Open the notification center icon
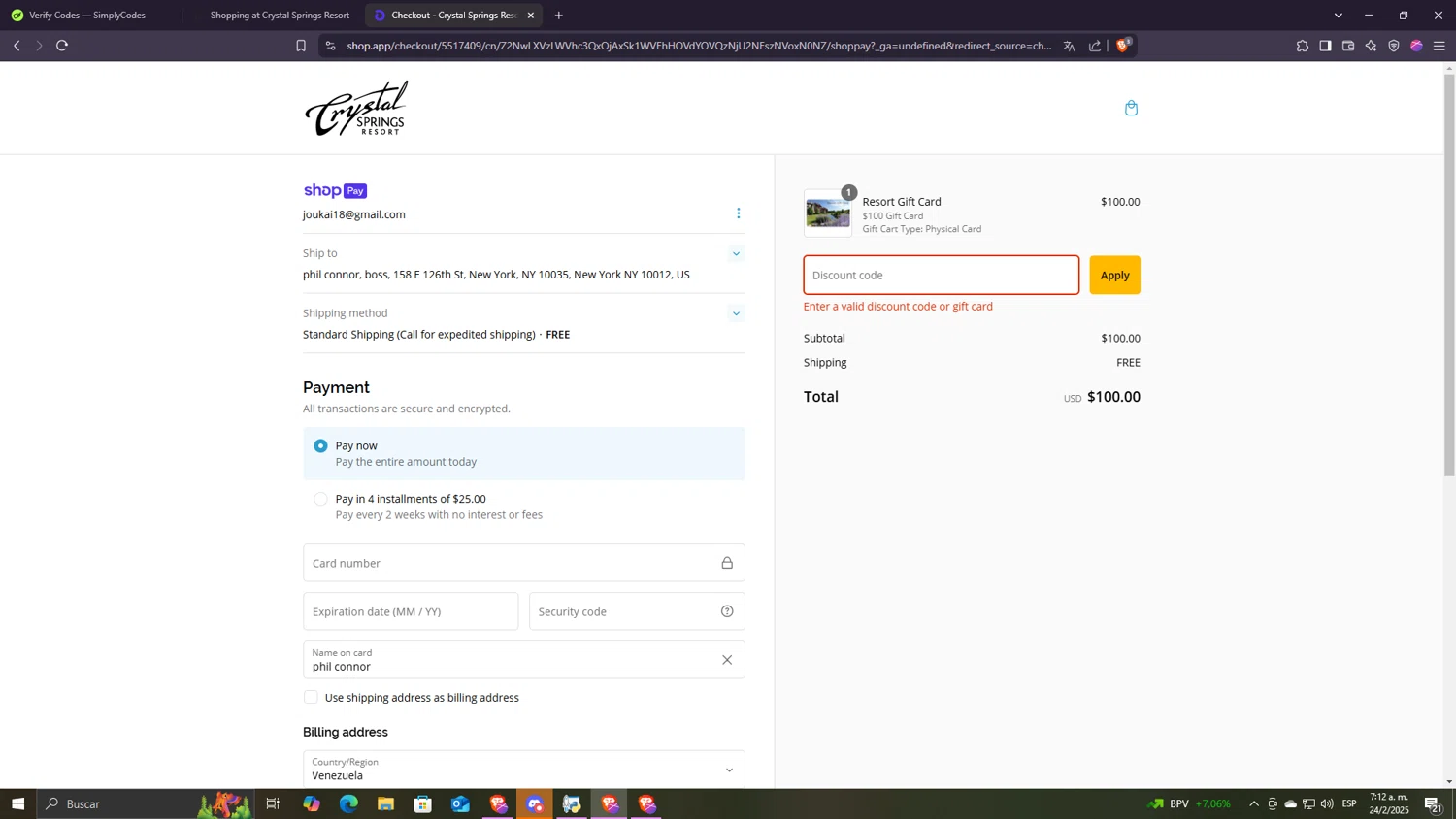The width and height of the screenshot is (1456, 819). [1432, 803]
